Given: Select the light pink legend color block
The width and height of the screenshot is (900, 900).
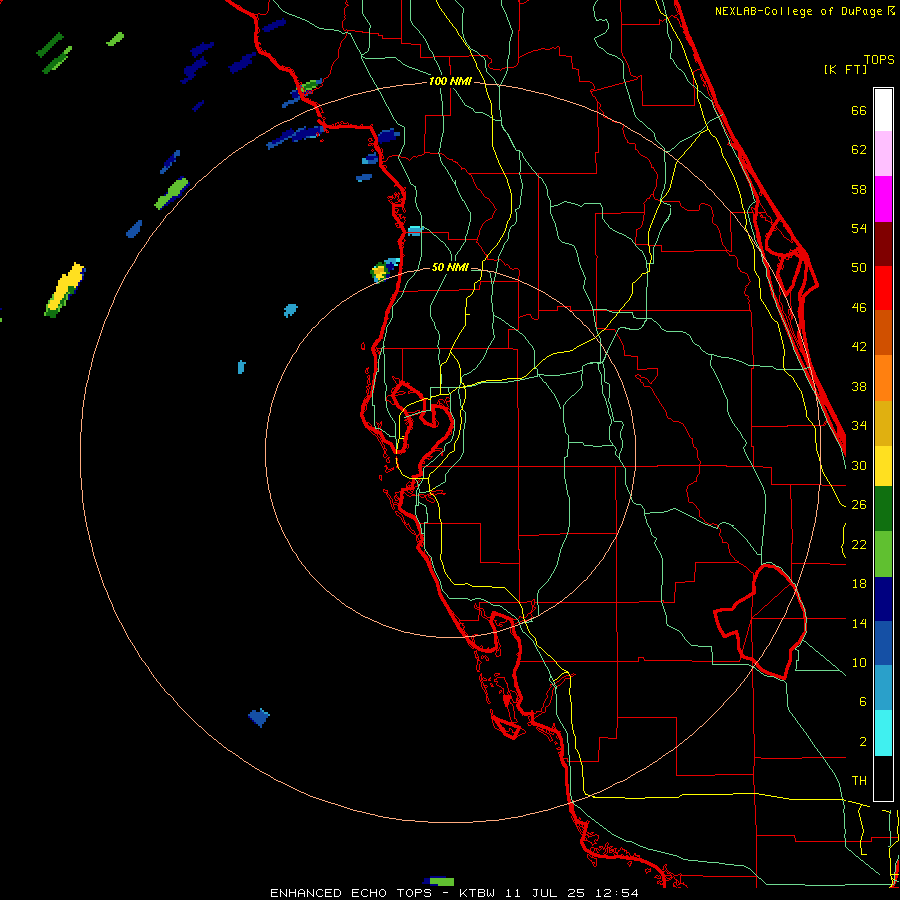Looking at the screenshot, I should pos(883,154).
